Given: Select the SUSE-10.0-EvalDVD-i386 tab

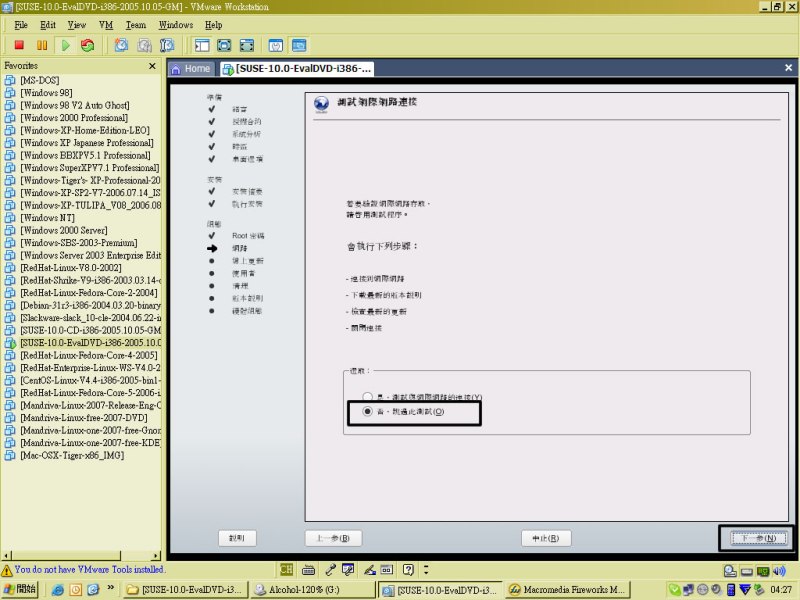Looking at the screenshot, I should (297, 69).
